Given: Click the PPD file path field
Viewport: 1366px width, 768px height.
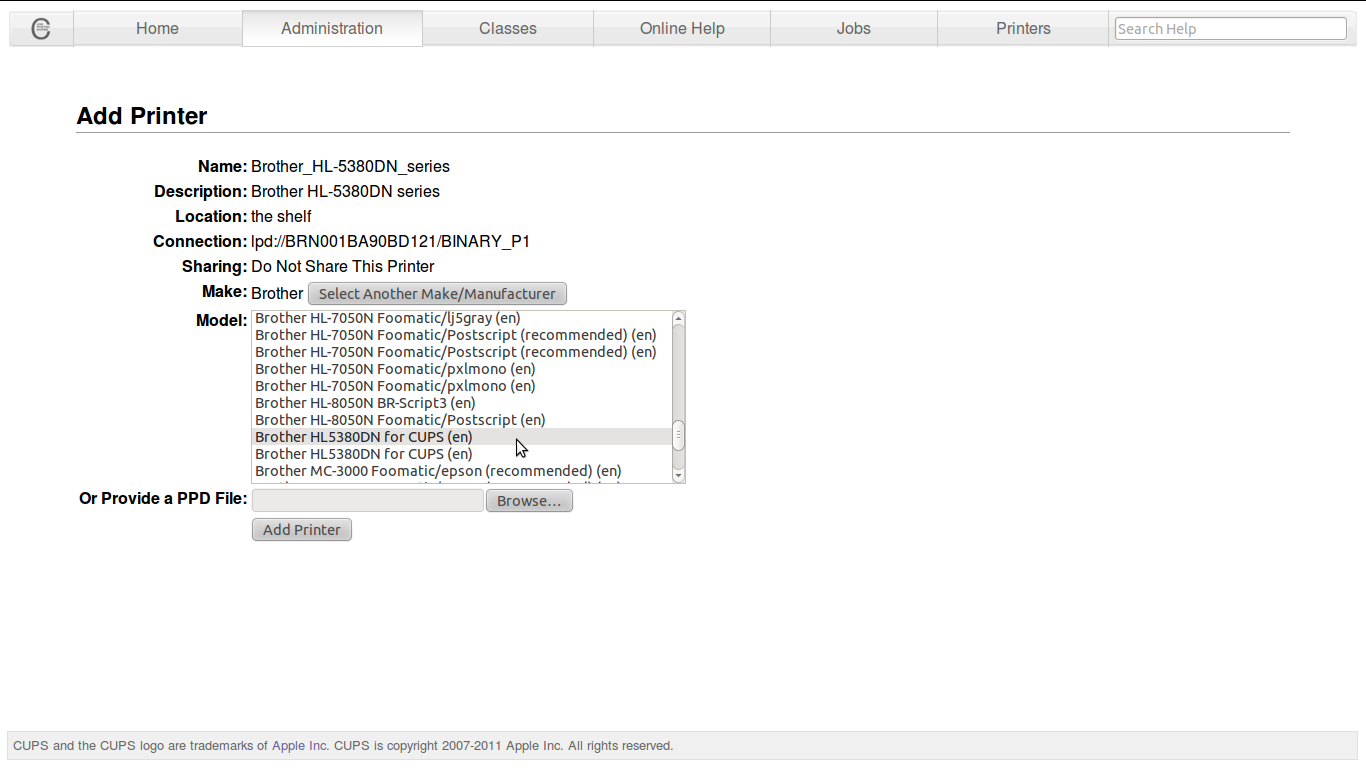Looking at the screenshot, I should pos(367,501).
